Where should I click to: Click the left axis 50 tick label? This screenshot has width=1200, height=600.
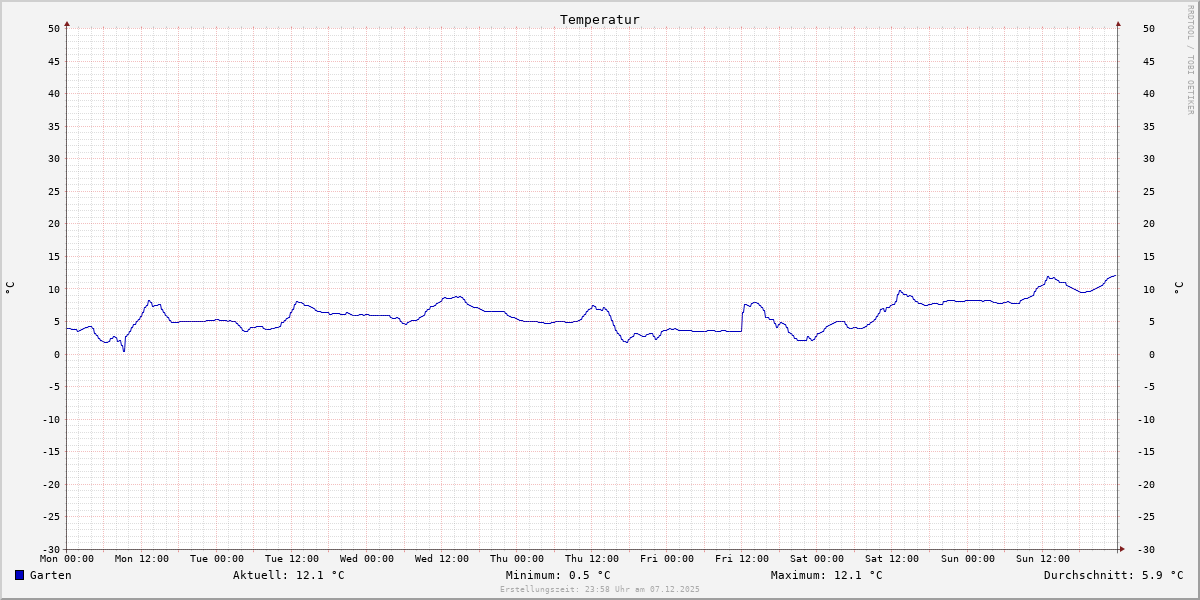(55, 28)
